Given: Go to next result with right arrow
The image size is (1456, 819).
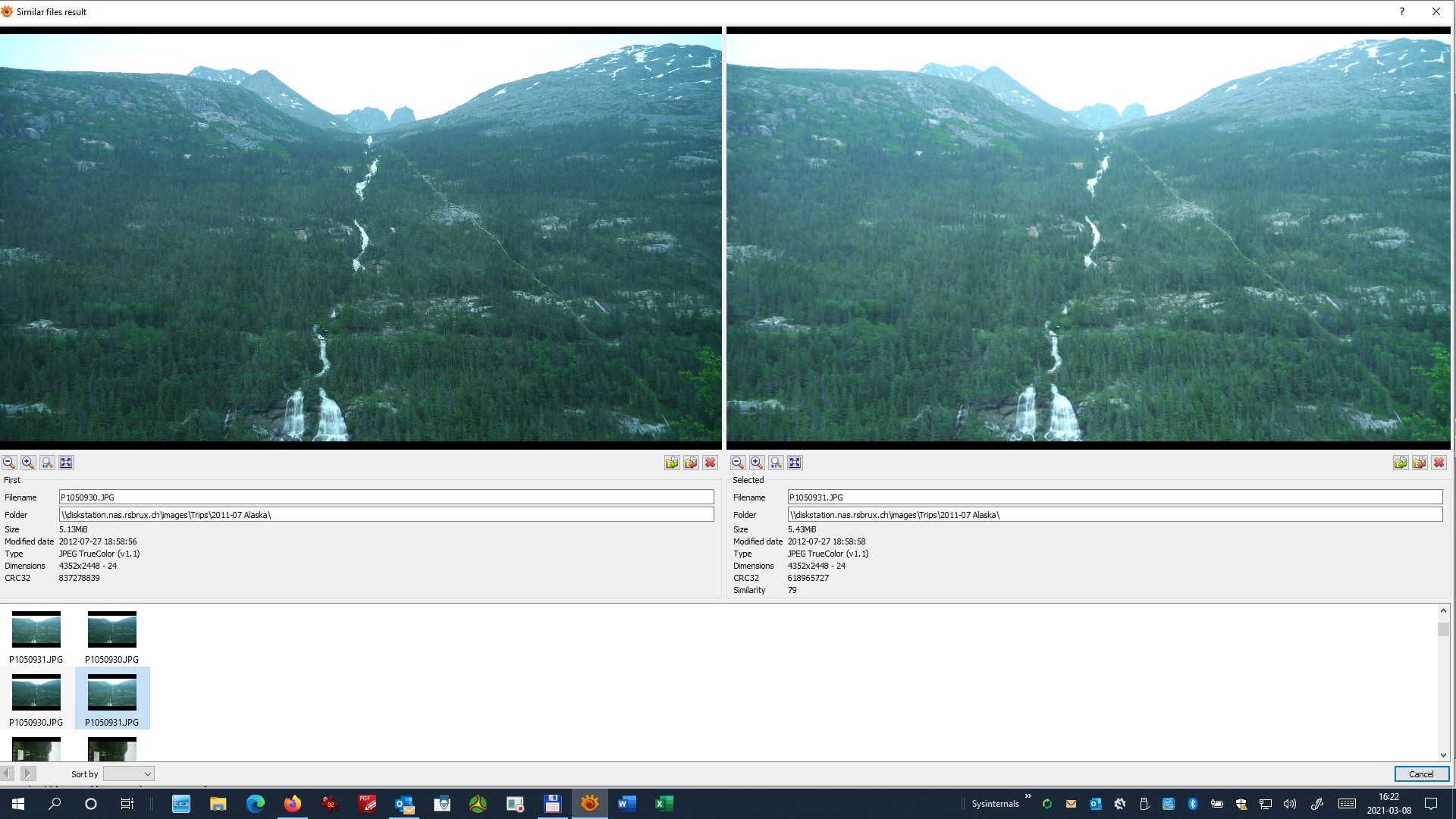Looking at the screenshot, I should point(28,773).
